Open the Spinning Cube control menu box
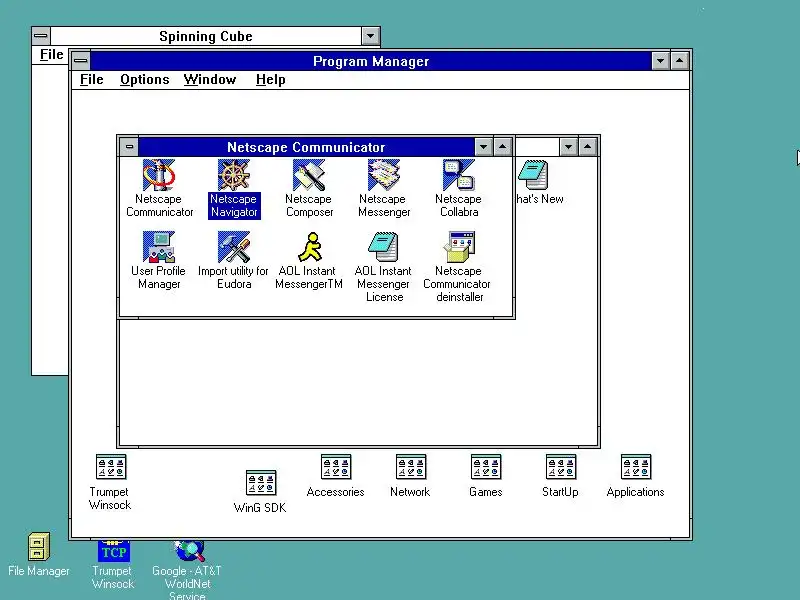Image resolution: width=800 pixels, height=600 pixels. coord(41,36)
